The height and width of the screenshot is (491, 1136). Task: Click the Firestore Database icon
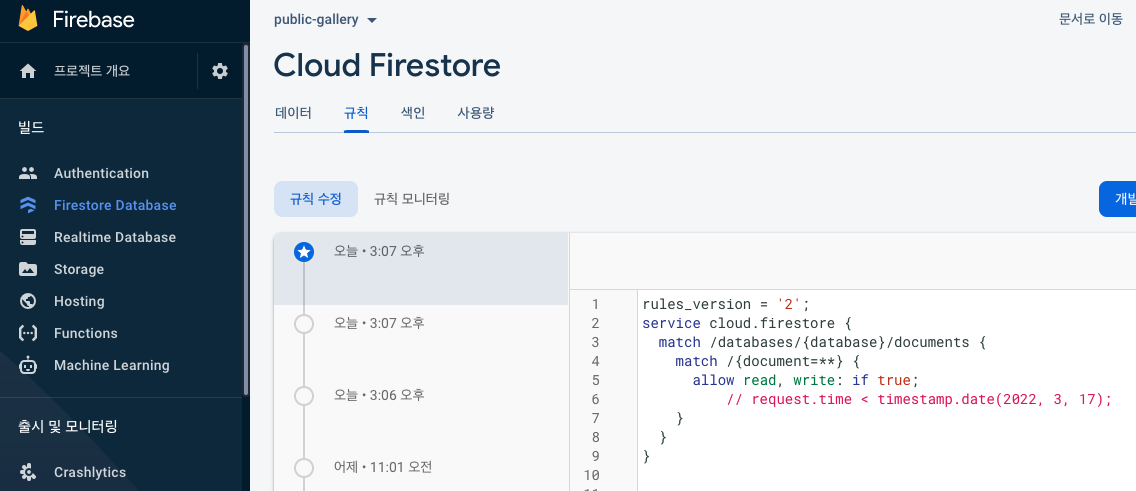pos(28,205)
